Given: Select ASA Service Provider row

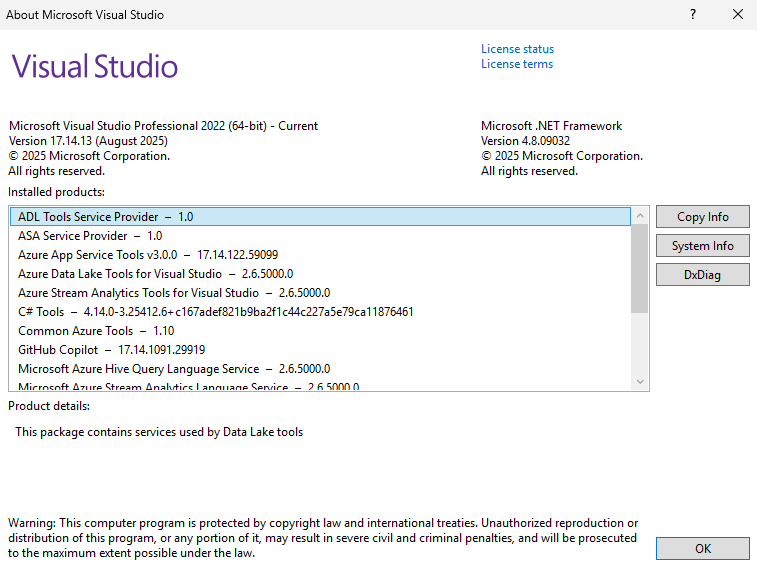Looking at the screenshot, I should tap(320, 236).
